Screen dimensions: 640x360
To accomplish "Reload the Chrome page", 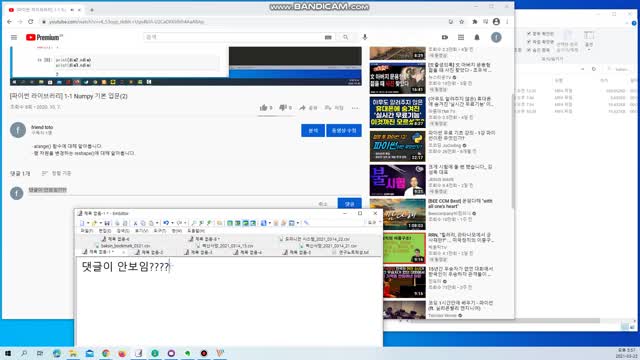I will (x=31, y=21).
